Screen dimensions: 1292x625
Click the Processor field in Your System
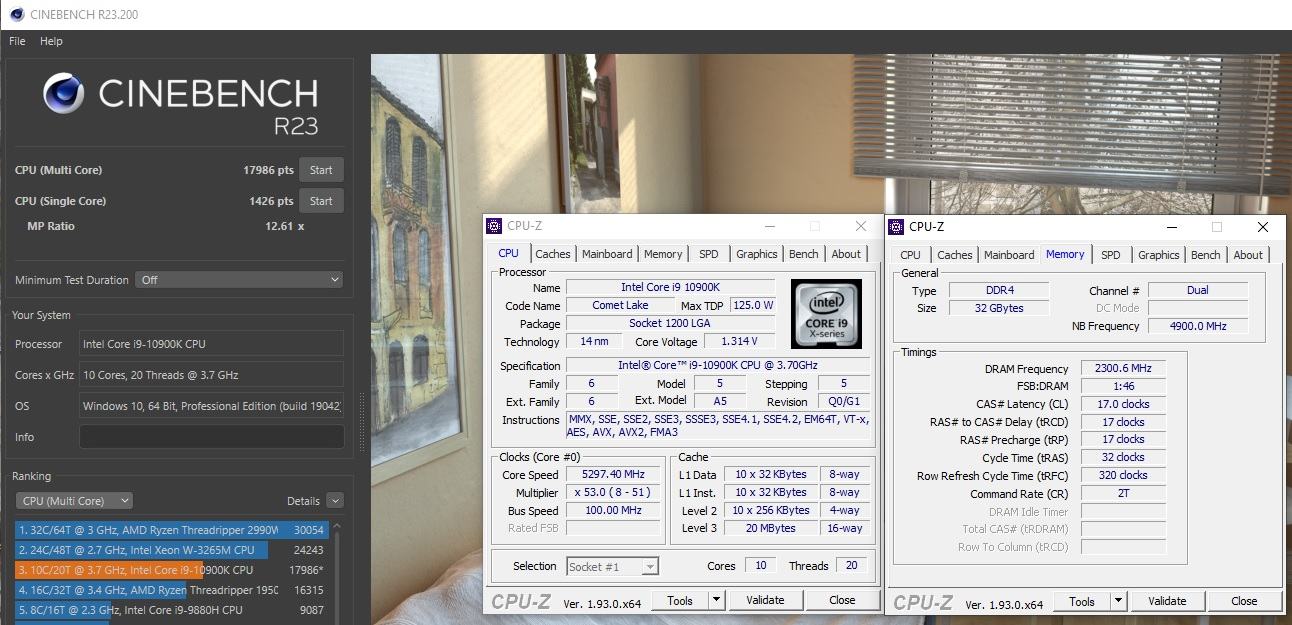pyautogui.click(x=211, y=344)
